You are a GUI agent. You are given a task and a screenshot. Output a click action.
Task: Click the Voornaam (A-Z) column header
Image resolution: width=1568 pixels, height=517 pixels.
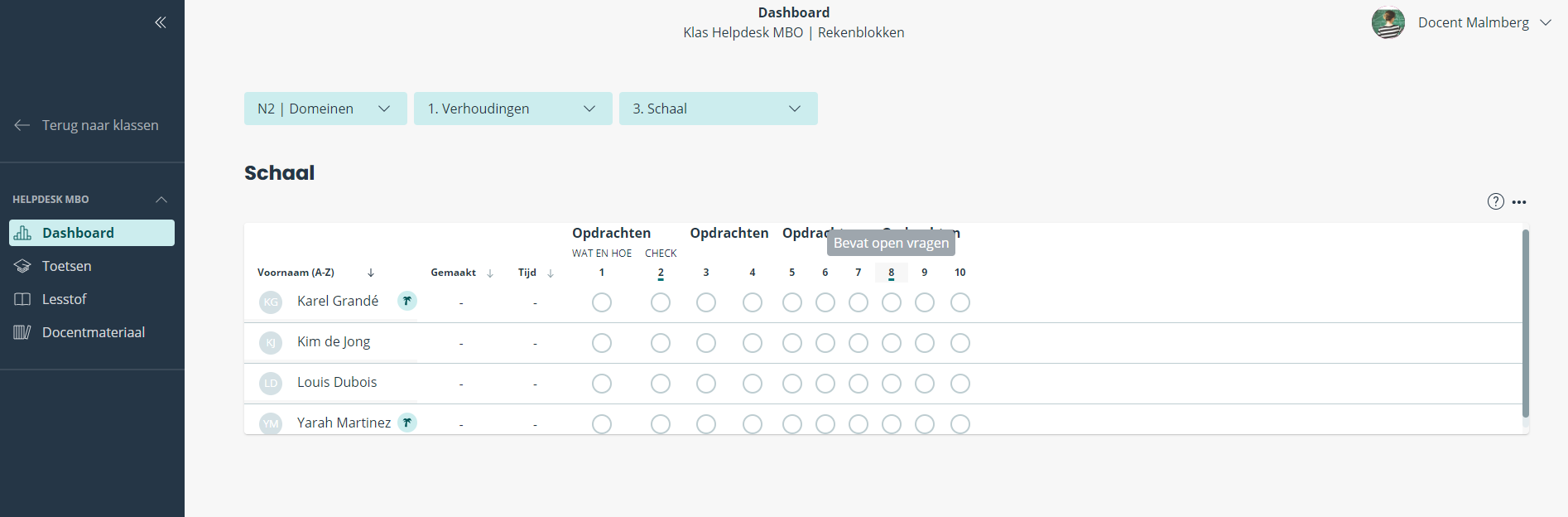pos(296,273)
